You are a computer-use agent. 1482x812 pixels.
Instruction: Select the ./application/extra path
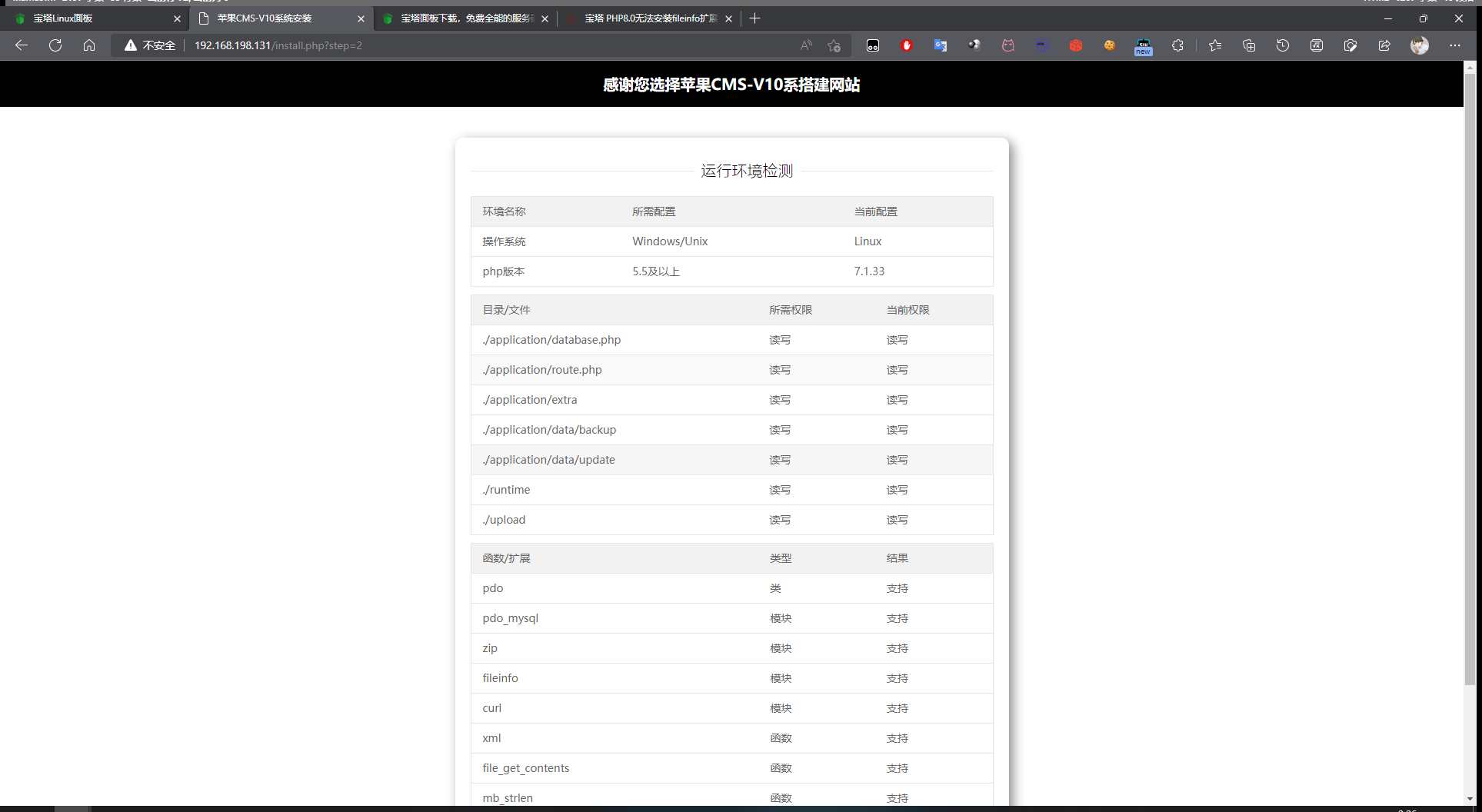click(530, 400)
